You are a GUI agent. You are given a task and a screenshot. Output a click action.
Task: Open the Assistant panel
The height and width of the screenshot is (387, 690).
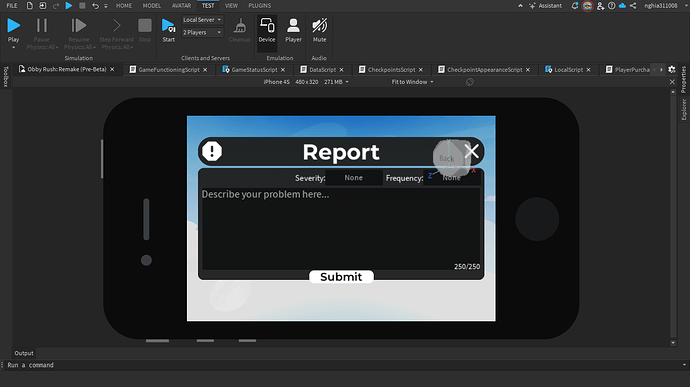tap(546, 6)
